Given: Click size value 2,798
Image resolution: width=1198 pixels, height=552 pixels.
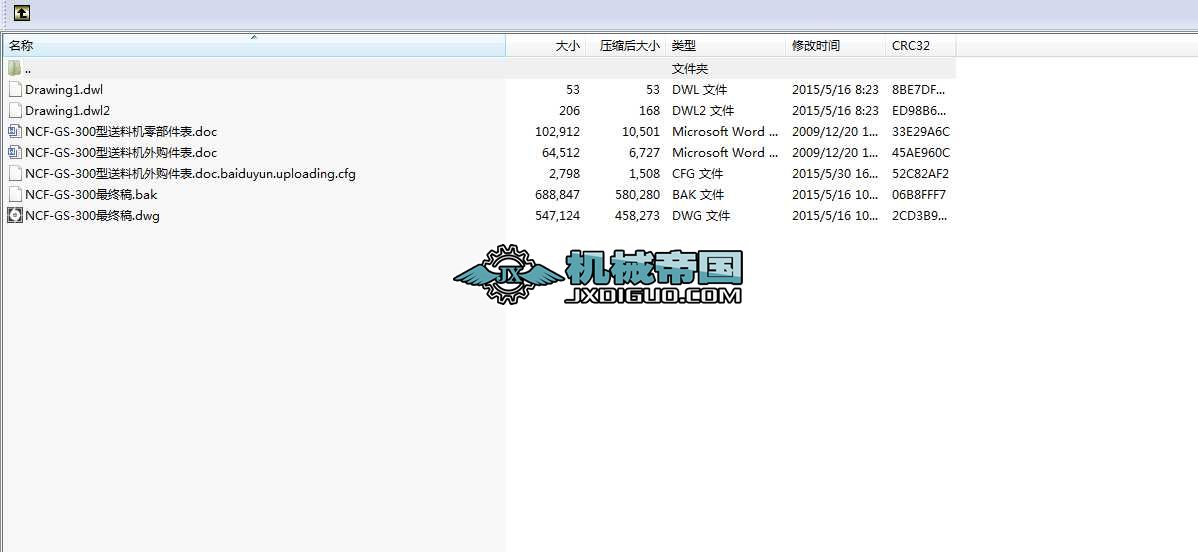Looking at the screenshot, I should tap(565, 174).
